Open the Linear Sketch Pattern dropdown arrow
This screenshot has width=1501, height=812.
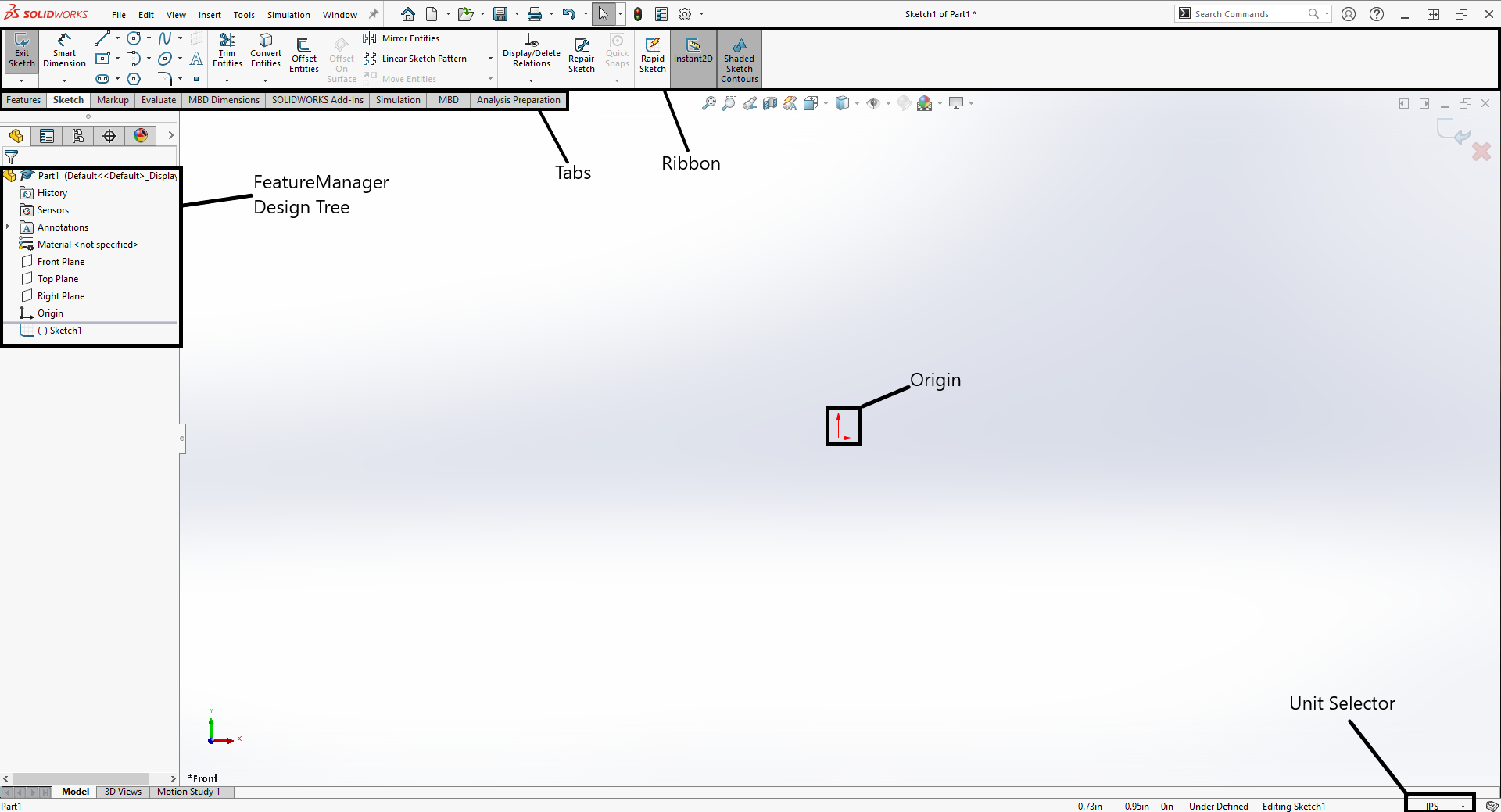[490, 59]
